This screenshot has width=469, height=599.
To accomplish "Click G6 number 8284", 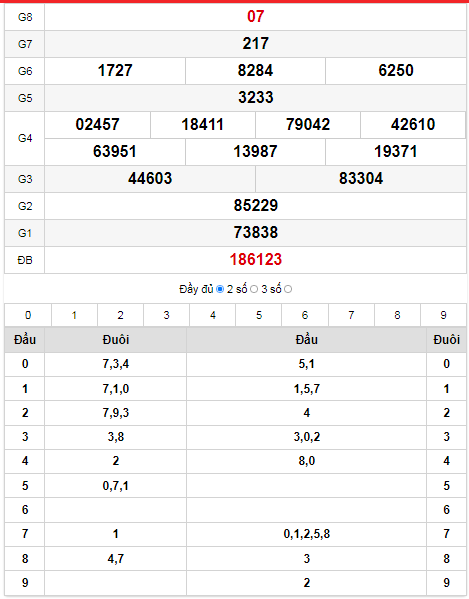I will pos(256,71).
